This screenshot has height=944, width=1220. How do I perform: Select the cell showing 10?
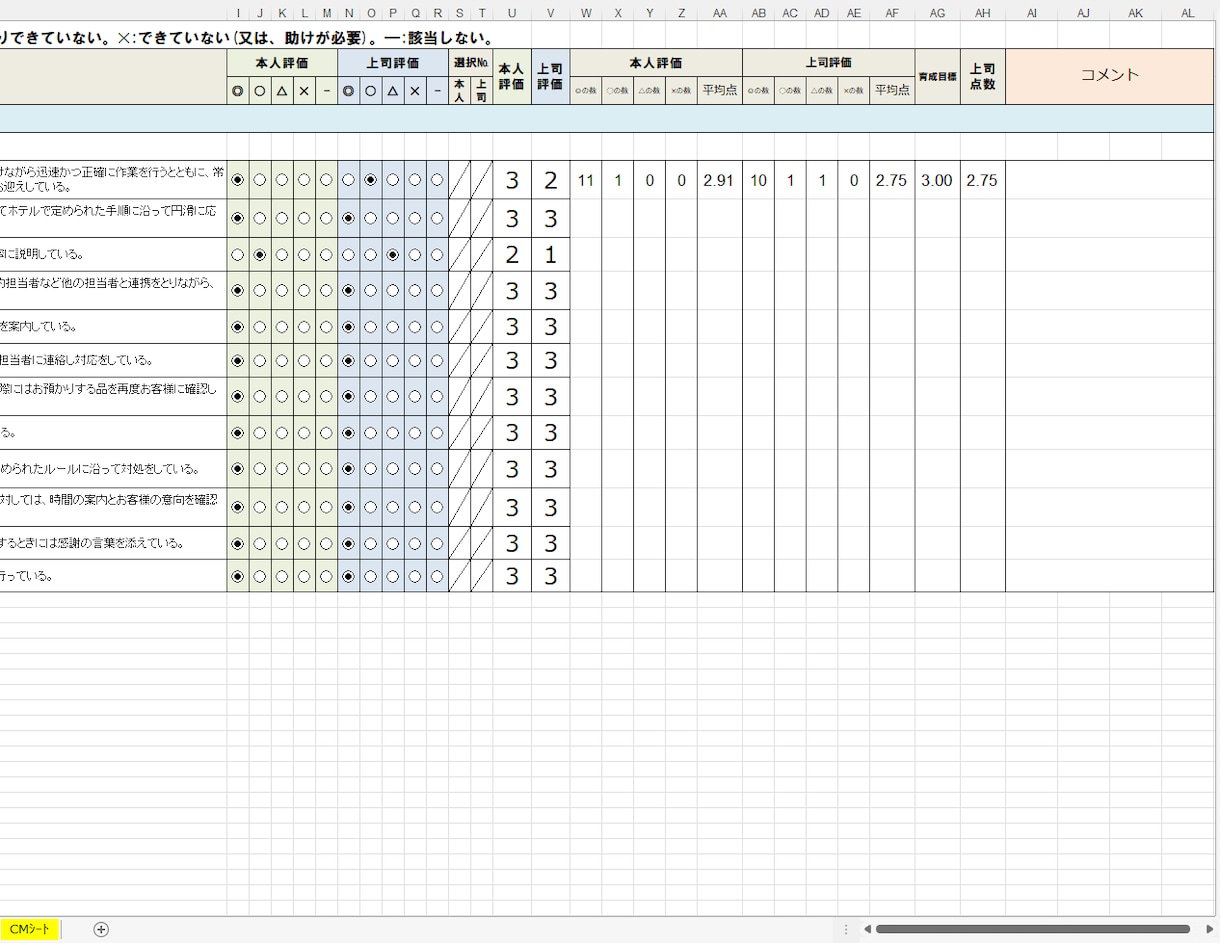759,181
